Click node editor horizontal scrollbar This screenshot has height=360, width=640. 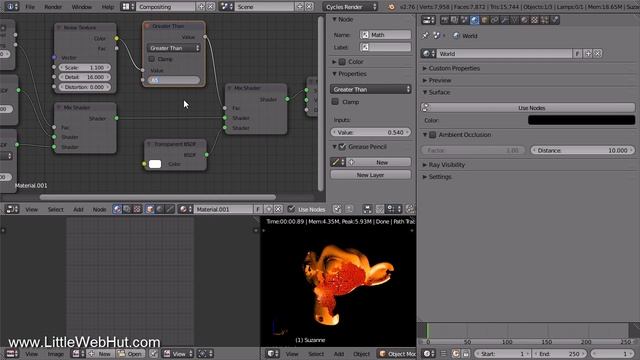pos(158,197)
